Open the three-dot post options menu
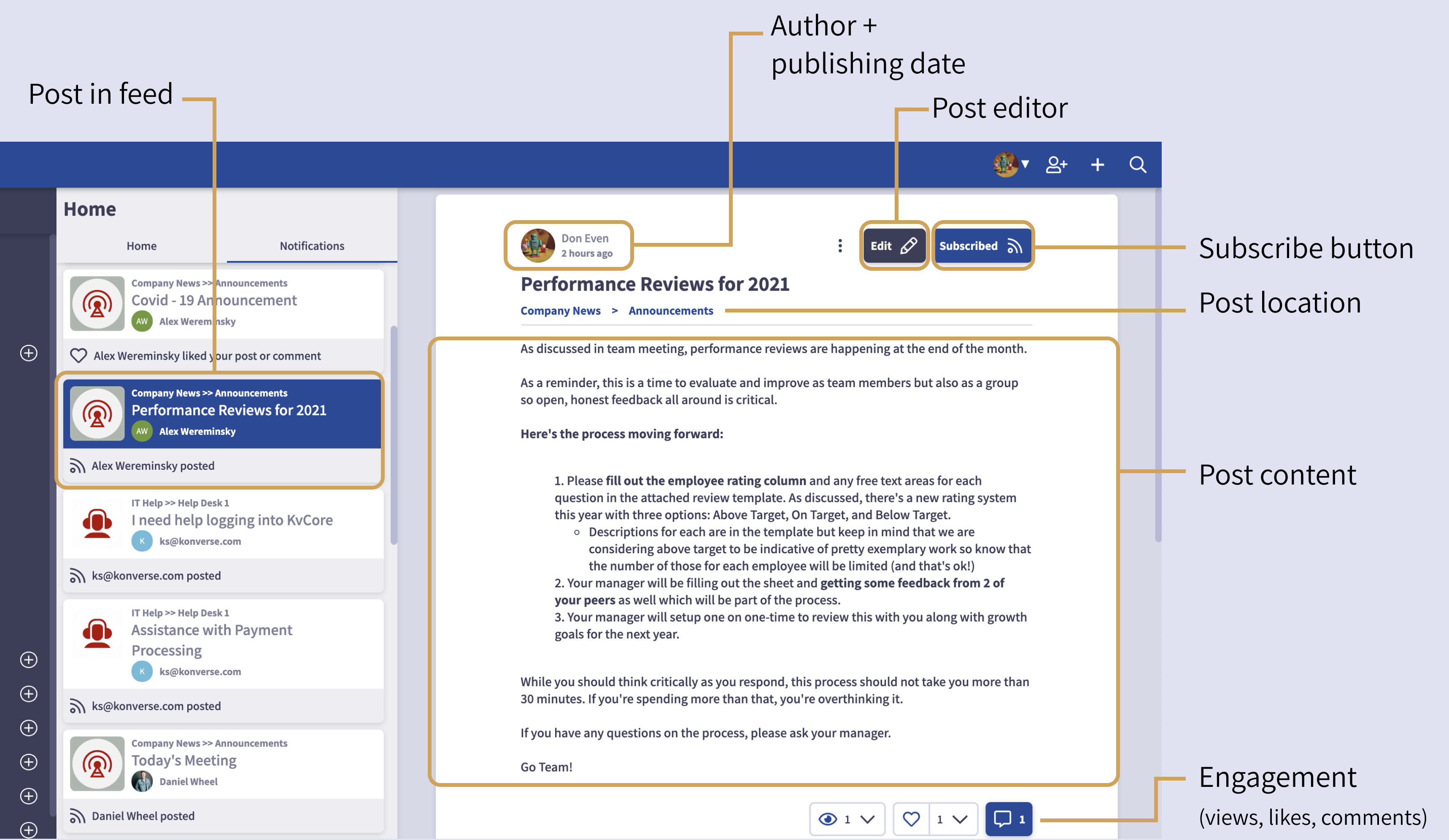The width and height of the screenshot is (1449, 840). pos(839,246)
